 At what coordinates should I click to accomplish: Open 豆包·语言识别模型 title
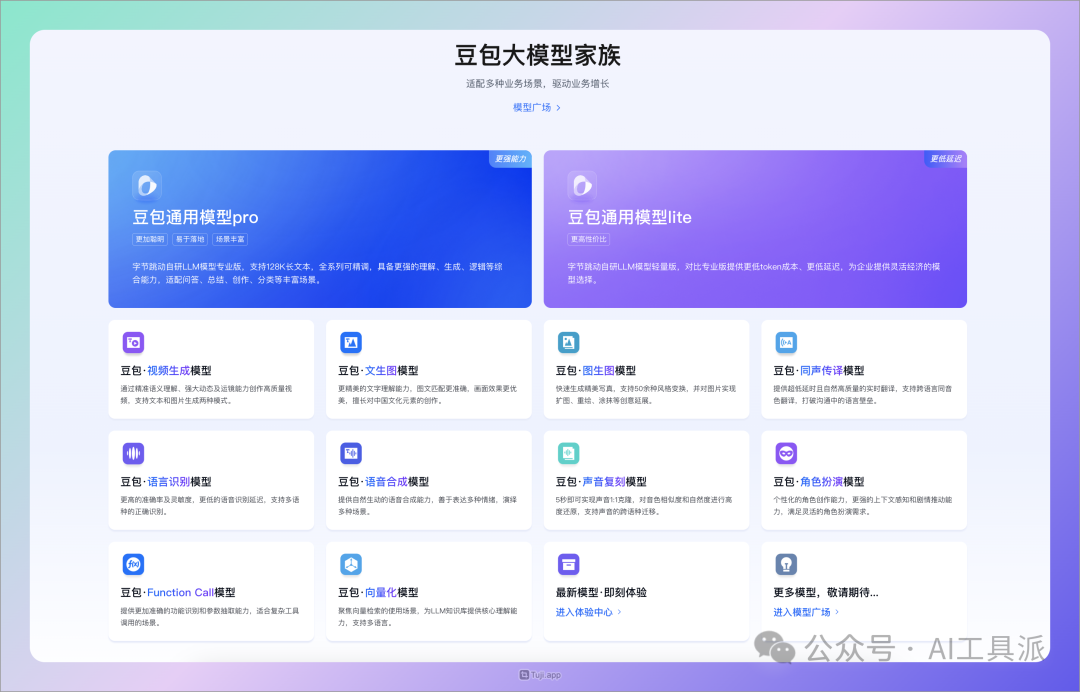tap(166, 481)
